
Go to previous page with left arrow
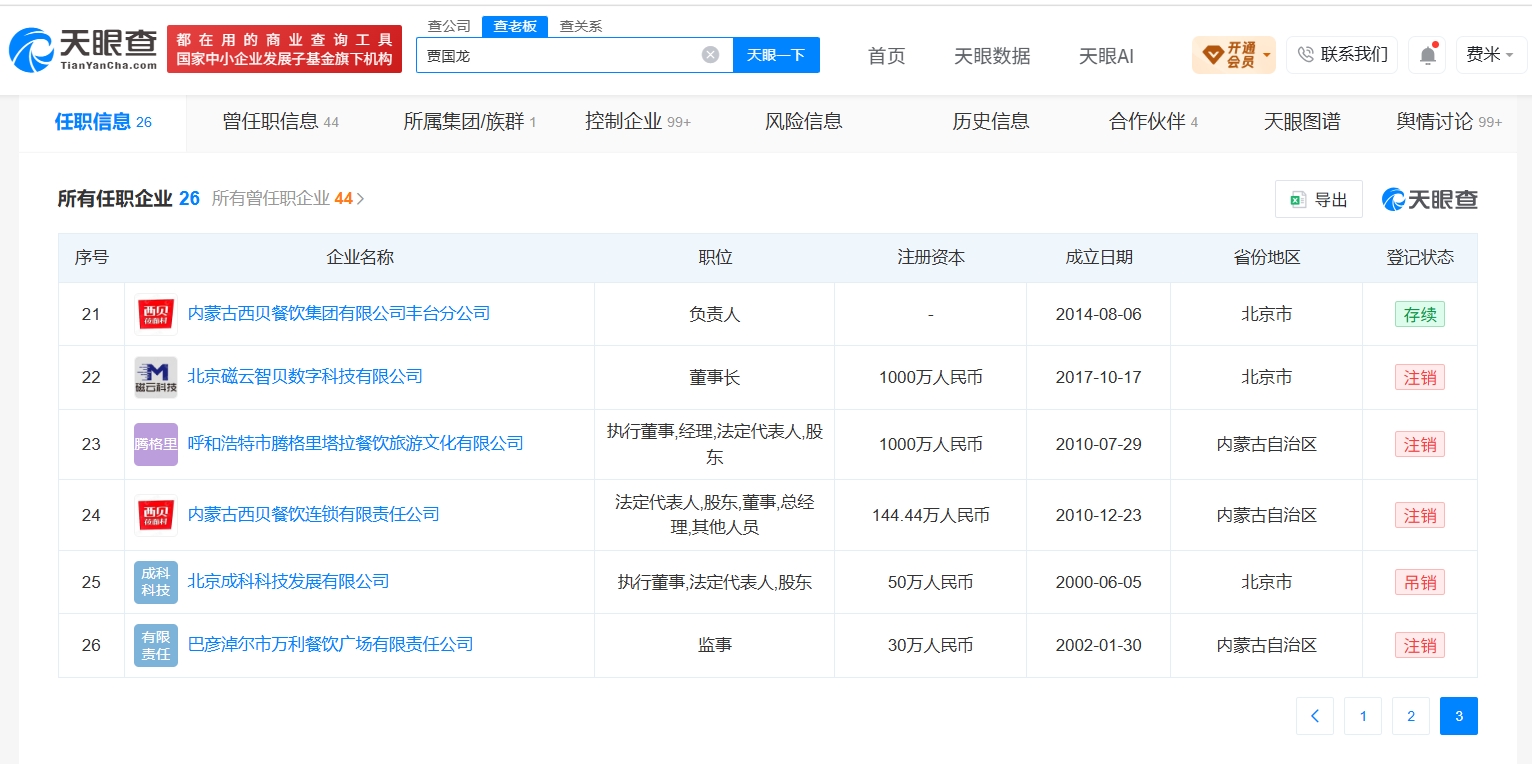[x=1315, y=716]
